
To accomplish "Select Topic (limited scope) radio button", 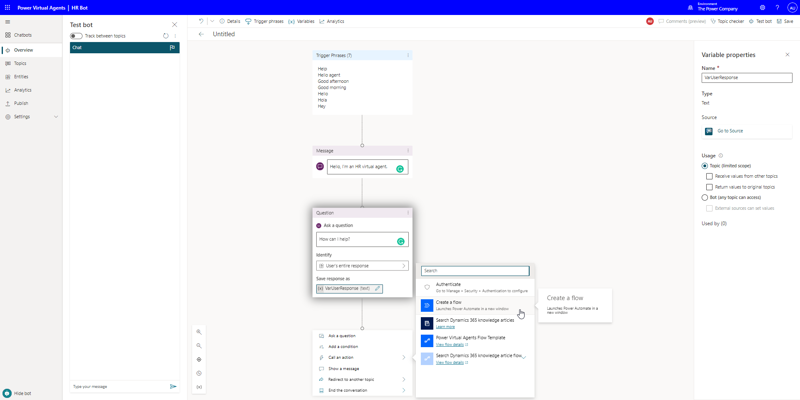I will (705, 166).
